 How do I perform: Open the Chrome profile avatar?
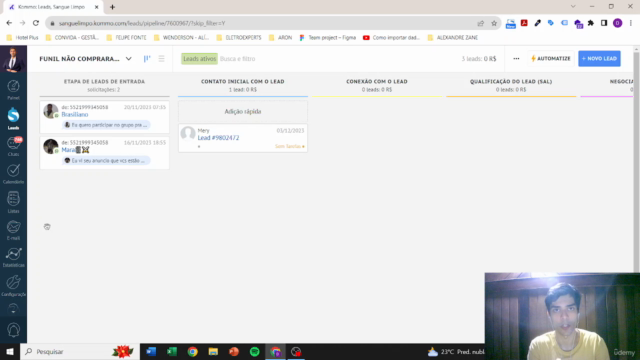tap(618, 23)
